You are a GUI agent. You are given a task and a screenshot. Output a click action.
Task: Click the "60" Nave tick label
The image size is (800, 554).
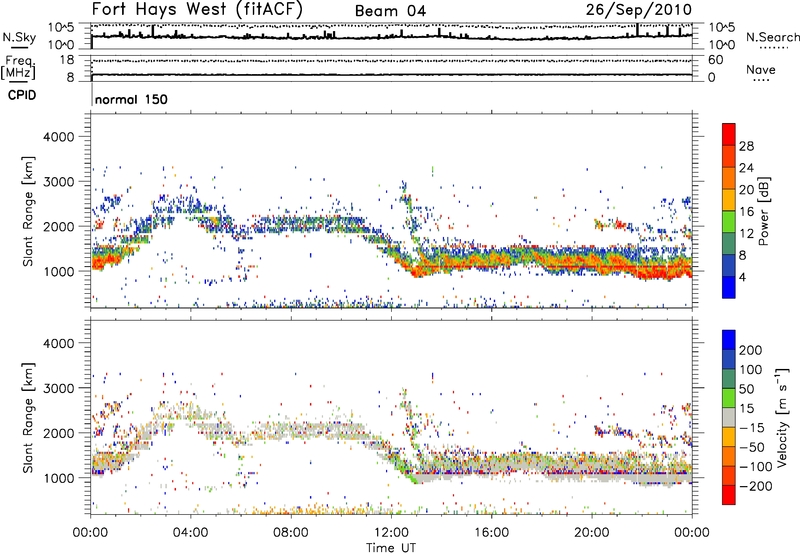point(716,60)
